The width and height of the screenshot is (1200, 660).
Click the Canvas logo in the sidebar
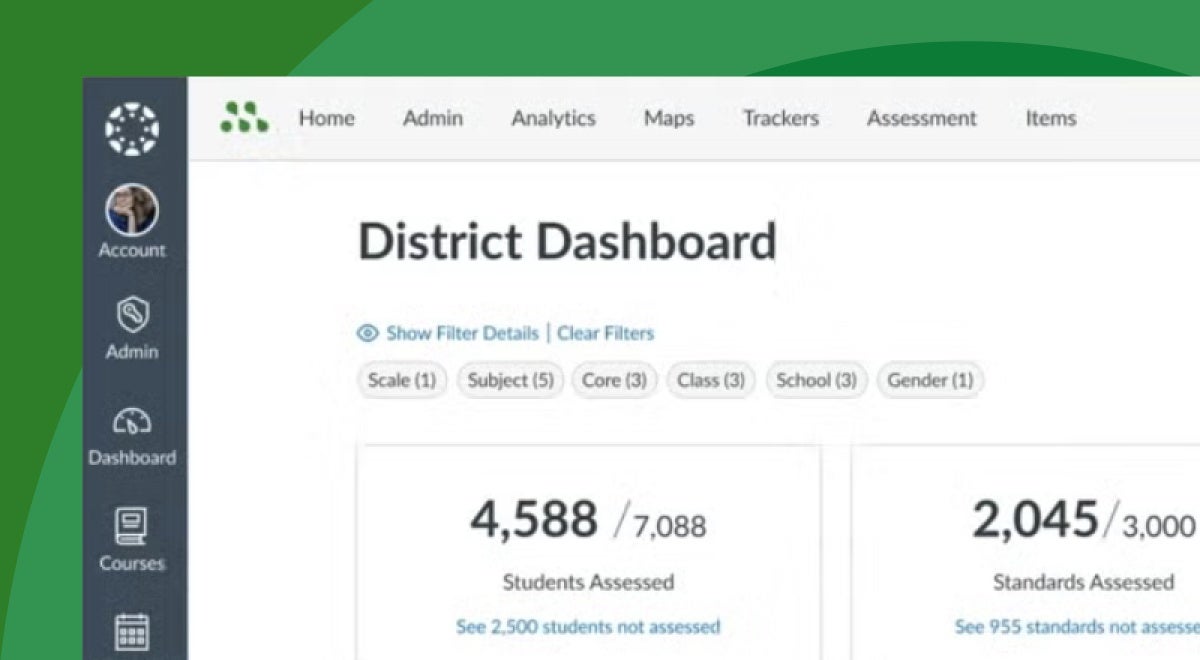click(x=132, y=129)
